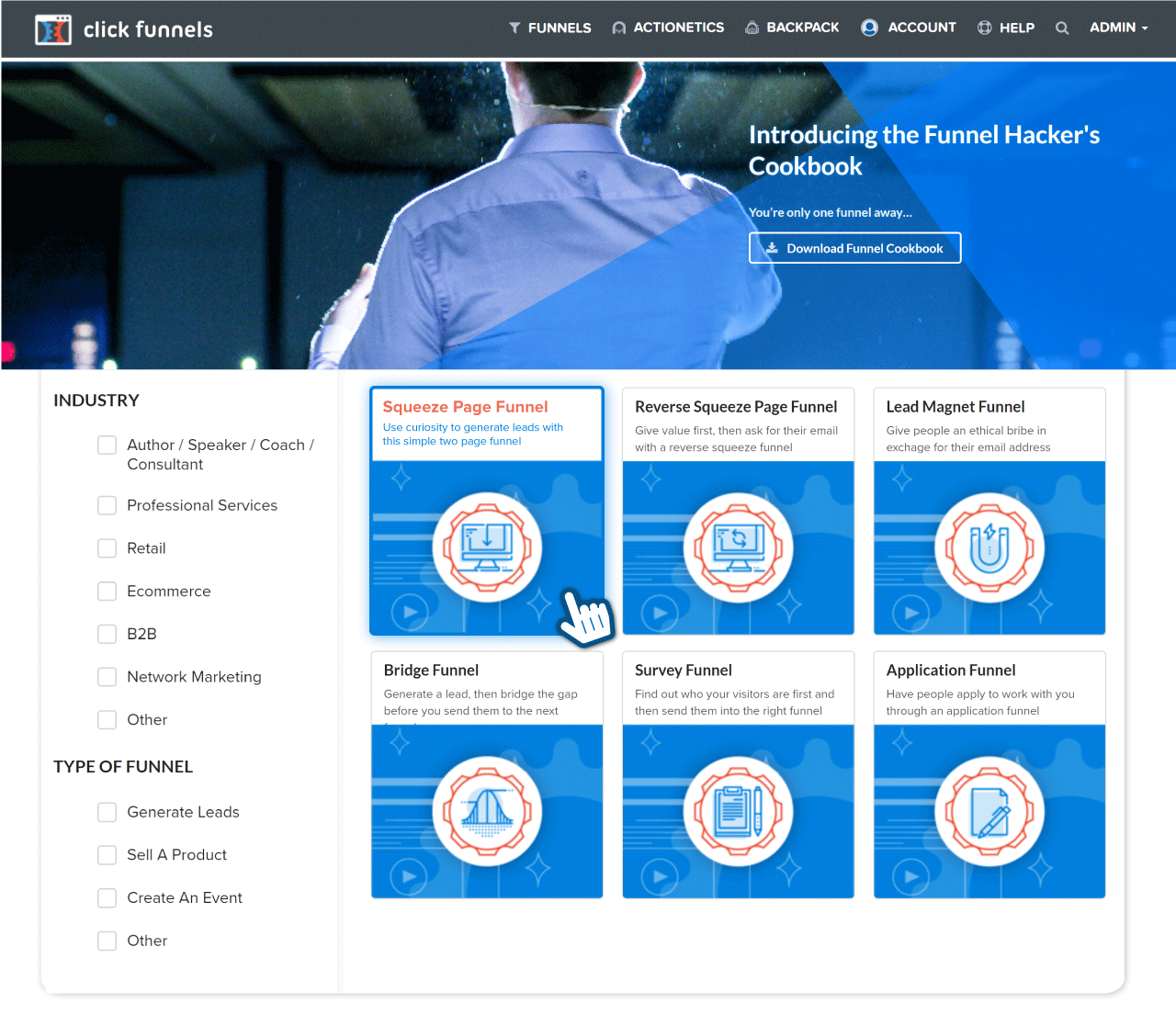Screen dimensions: 1176x1026
Task: Open the HELP link in navigation
Action: coord(1005,28)
